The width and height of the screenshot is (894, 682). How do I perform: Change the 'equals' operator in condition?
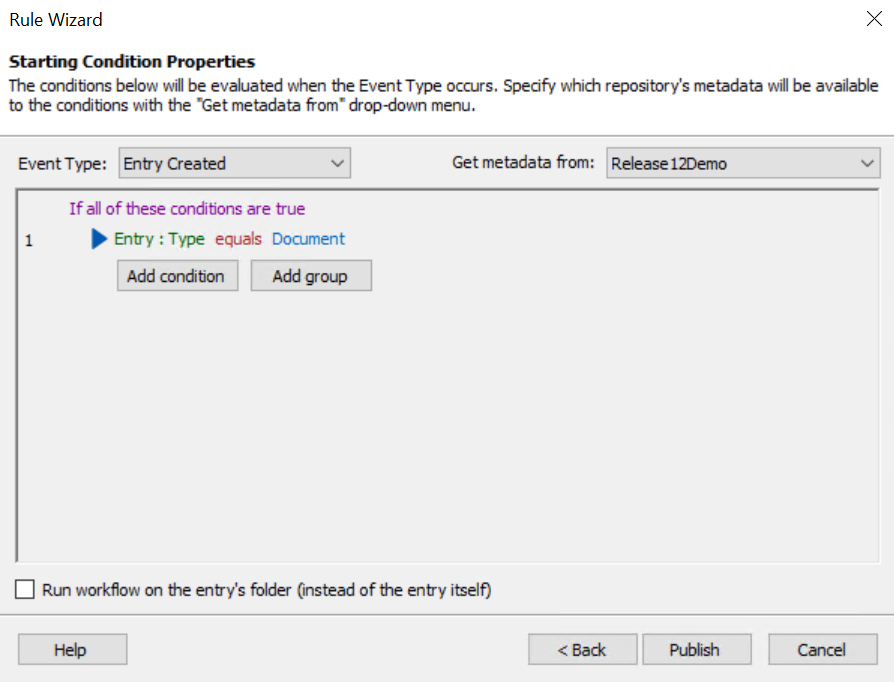click(238, 239)
